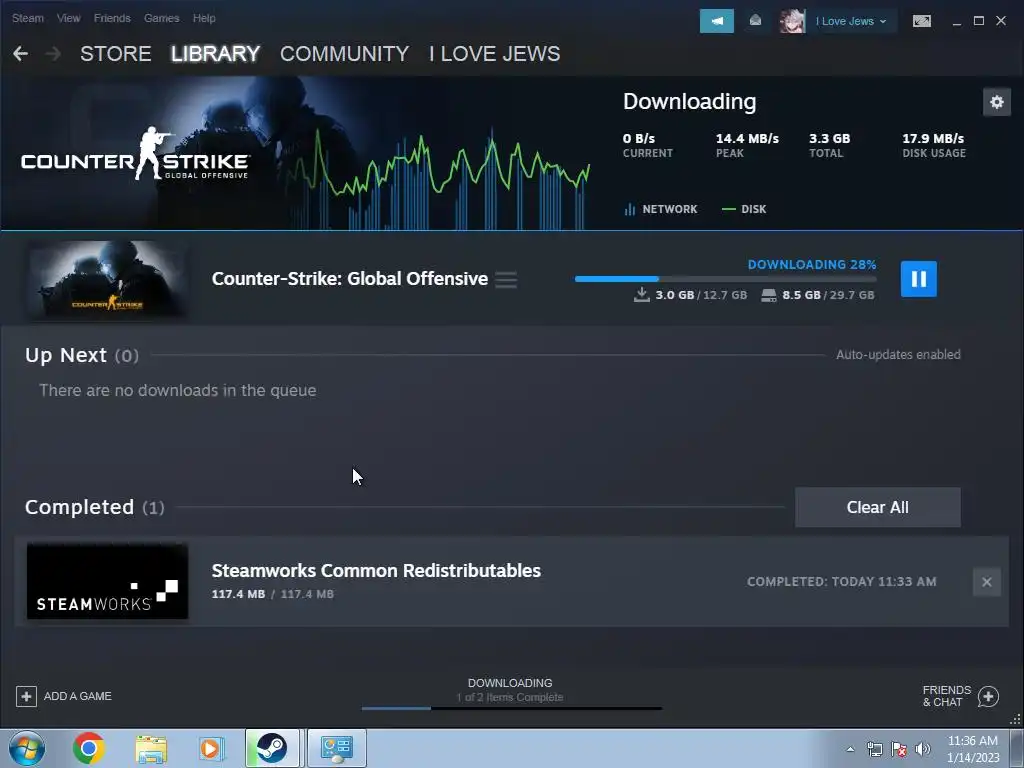Go to the COMMUNITY tab

(x=344, y=54)
